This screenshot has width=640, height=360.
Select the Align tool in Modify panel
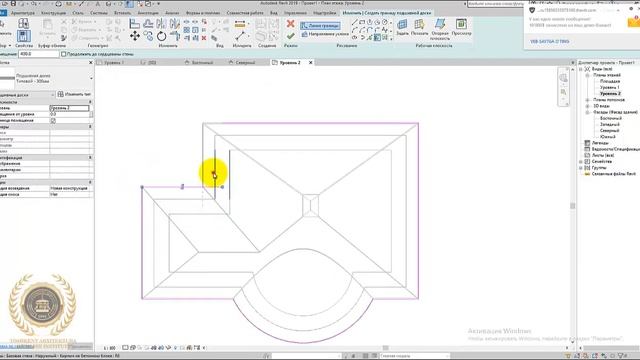pos(134,24)
